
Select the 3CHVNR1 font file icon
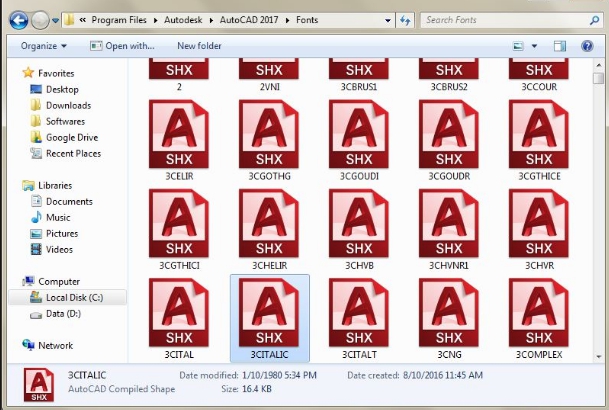449,224
